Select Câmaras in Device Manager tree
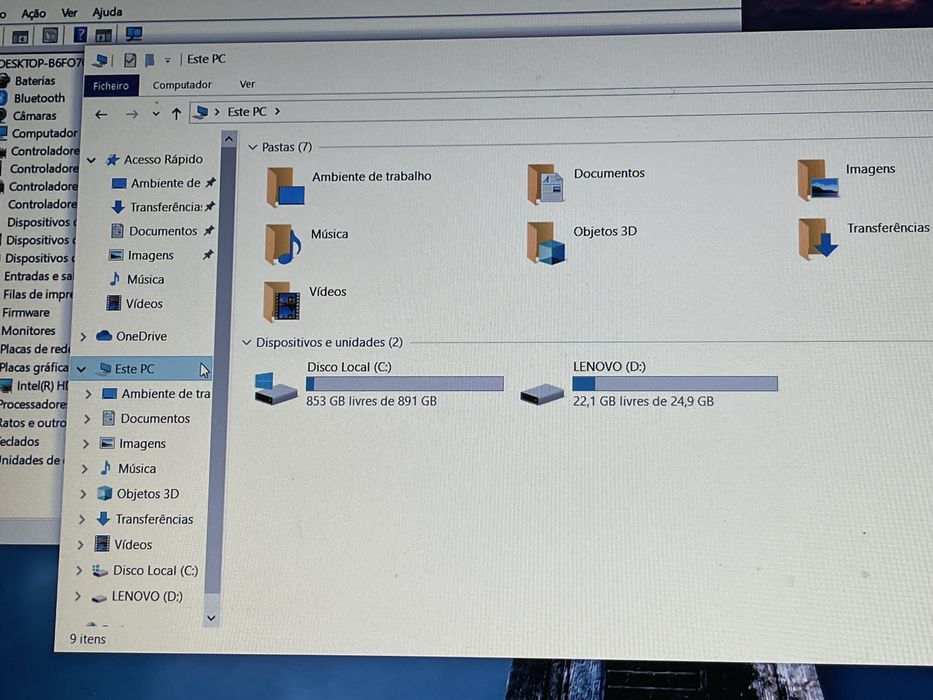This screenshot has height=700, width=933. (35, 116)
